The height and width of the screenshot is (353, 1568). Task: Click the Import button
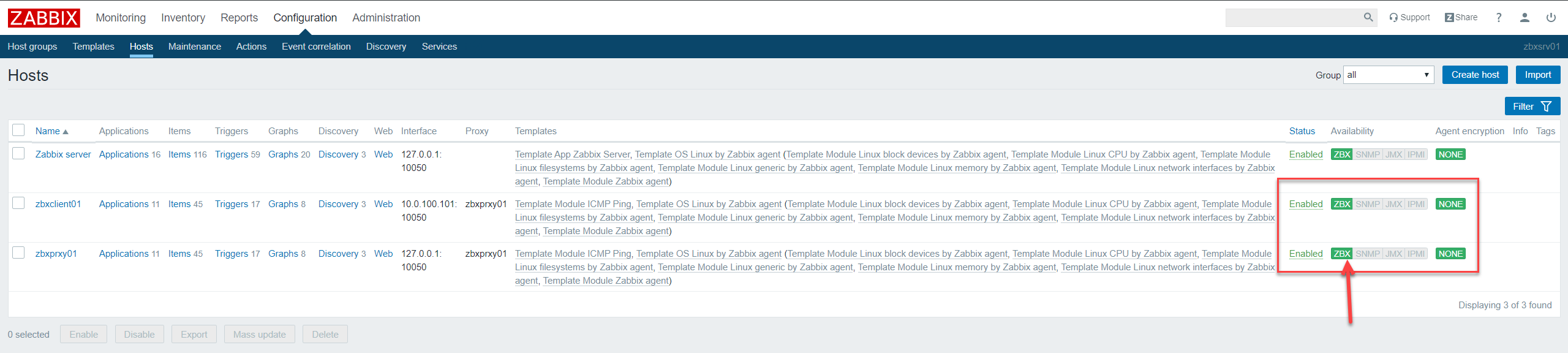point(1538,75)
